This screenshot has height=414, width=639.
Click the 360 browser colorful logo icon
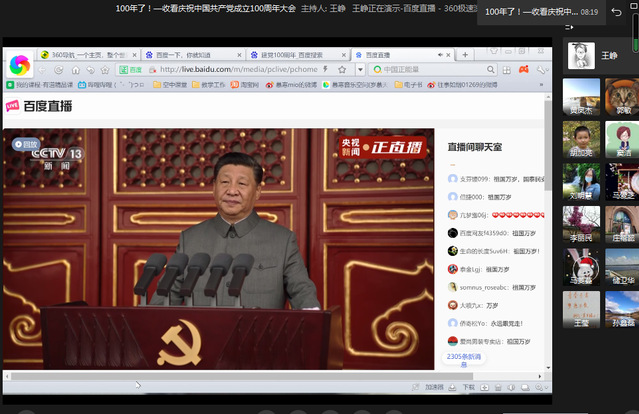(20, 65)
